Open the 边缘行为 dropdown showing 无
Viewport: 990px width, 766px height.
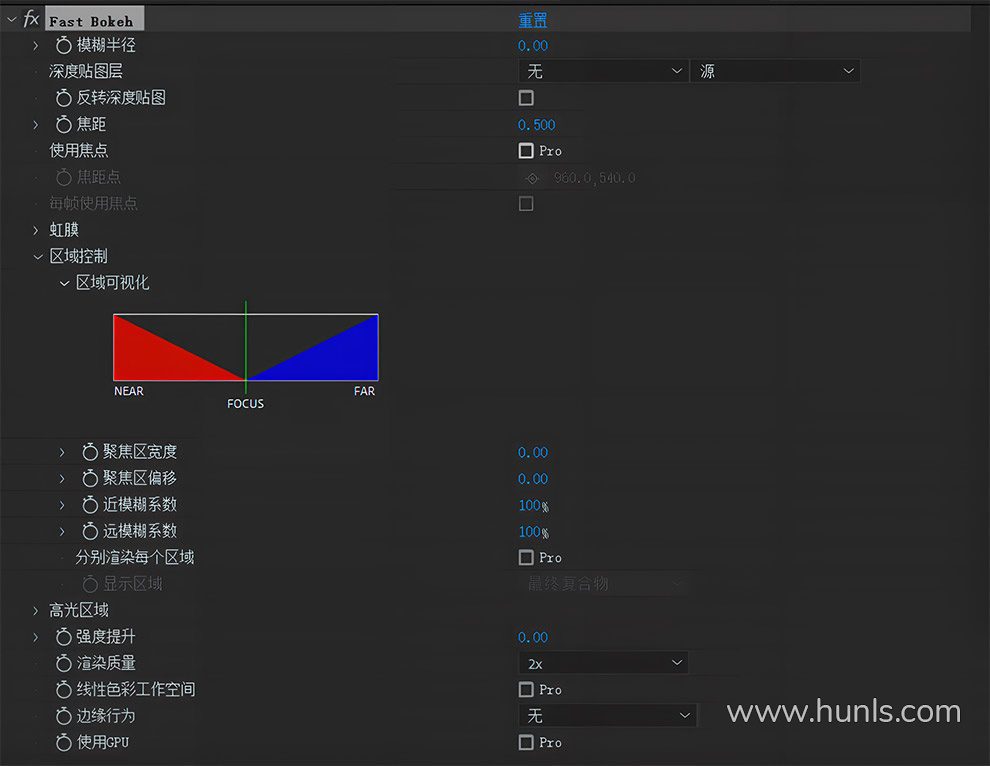pos(607,715)
